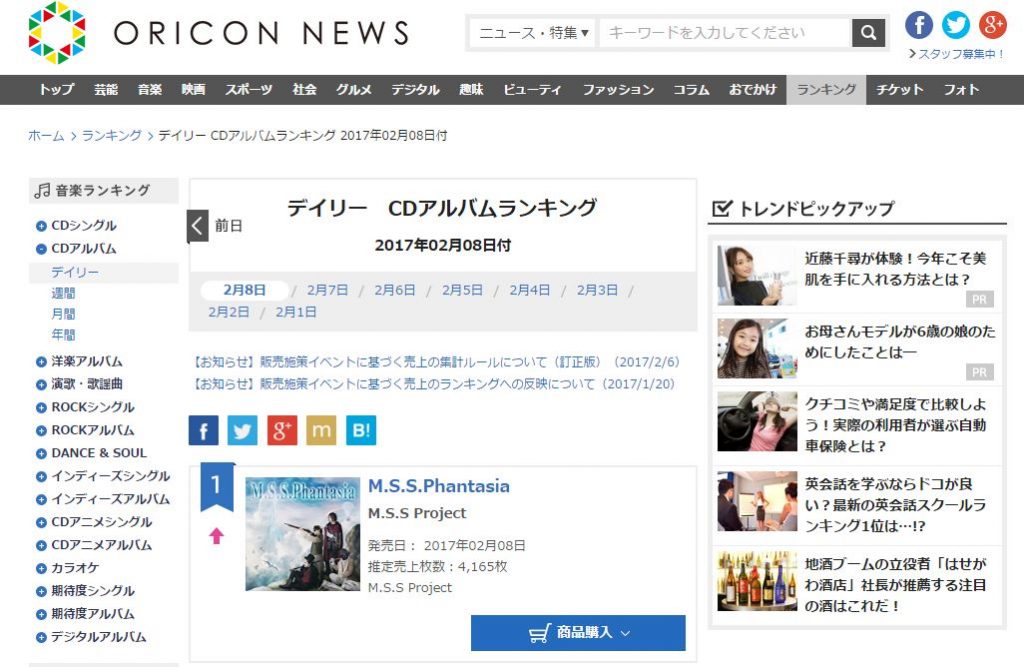Click the search magnifier button
Viewport: 1024px width, 667px height.
pos(868,33)
